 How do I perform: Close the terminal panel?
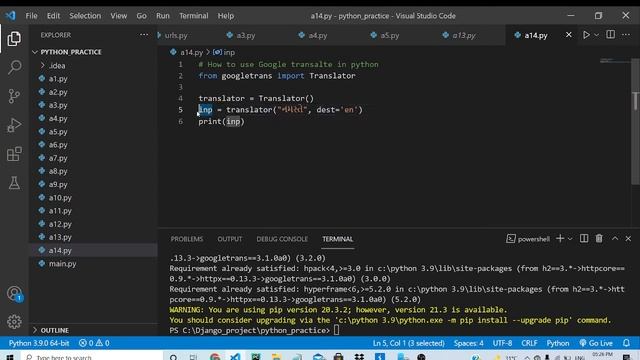(x=628, y=239)
